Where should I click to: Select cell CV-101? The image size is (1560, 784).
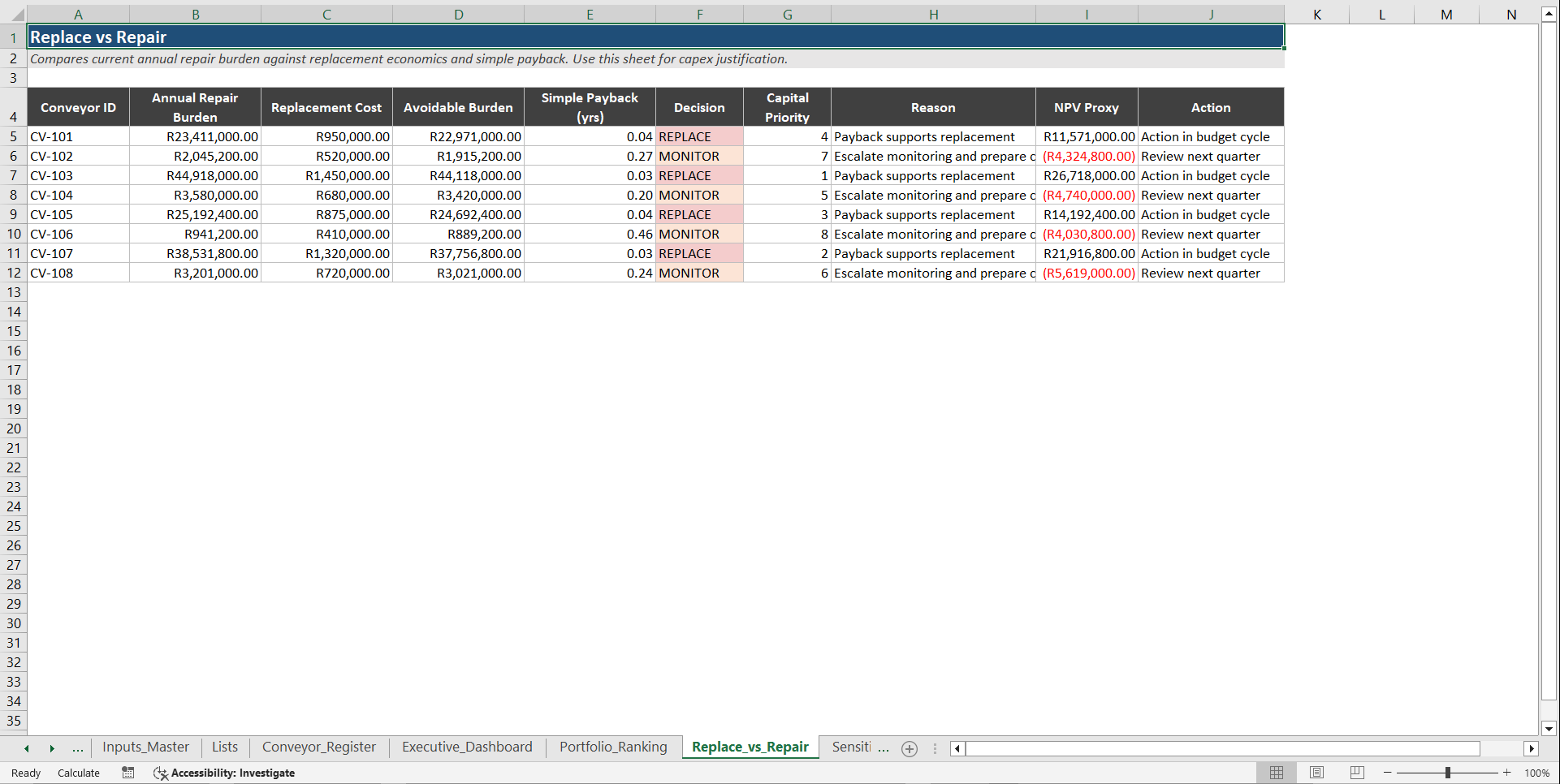click(78, 136)
